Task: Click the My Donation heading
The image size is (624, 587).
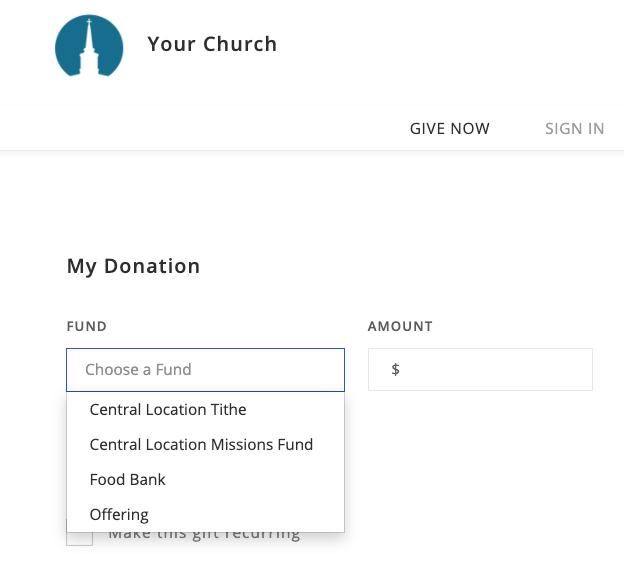Action: point(133,266)
